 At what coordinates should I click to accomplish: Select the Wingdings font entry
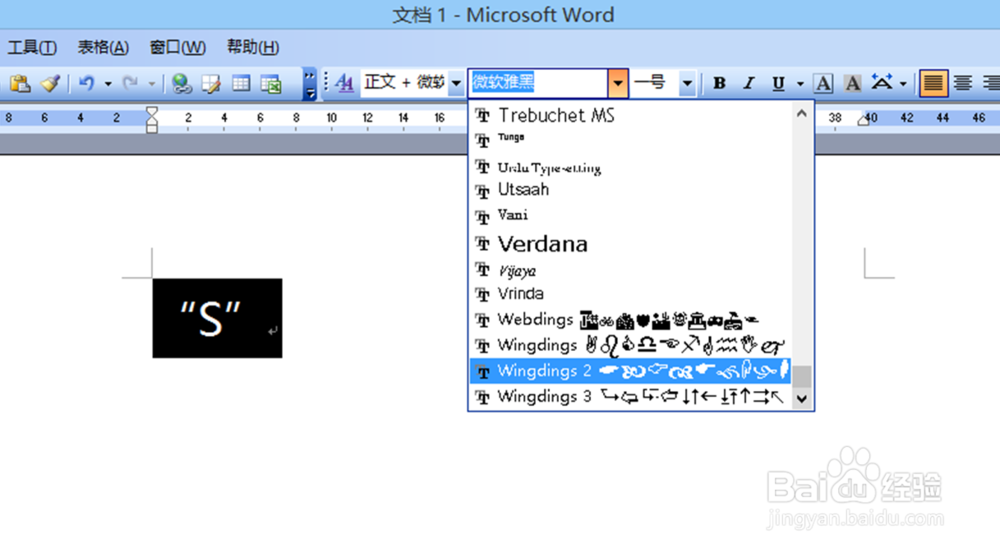pyautogui.click(x=630, y=345)
